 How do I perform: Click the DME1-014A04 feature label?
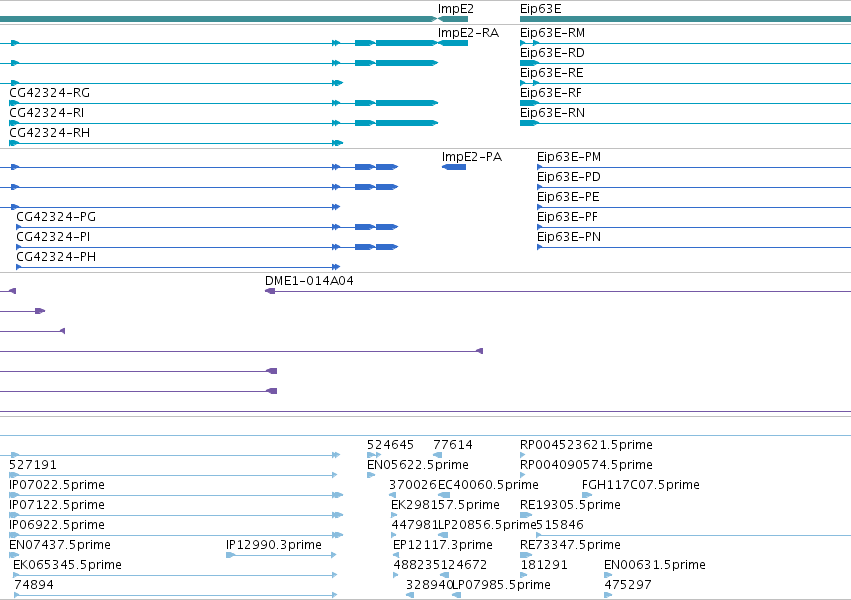tap(309, 281)
